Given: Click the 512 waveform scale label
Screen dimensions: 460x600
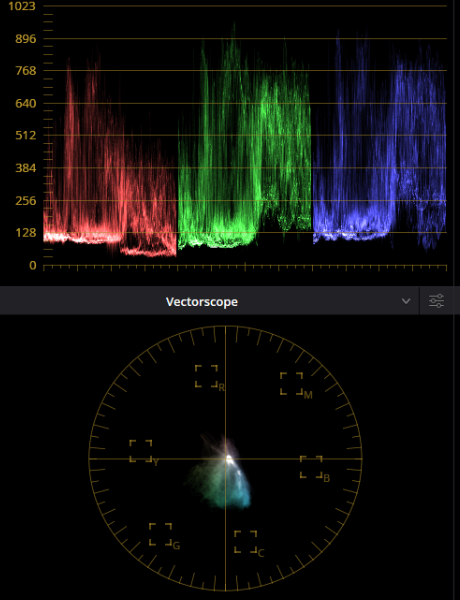Looking at the screenshot, I should point(26,135).
